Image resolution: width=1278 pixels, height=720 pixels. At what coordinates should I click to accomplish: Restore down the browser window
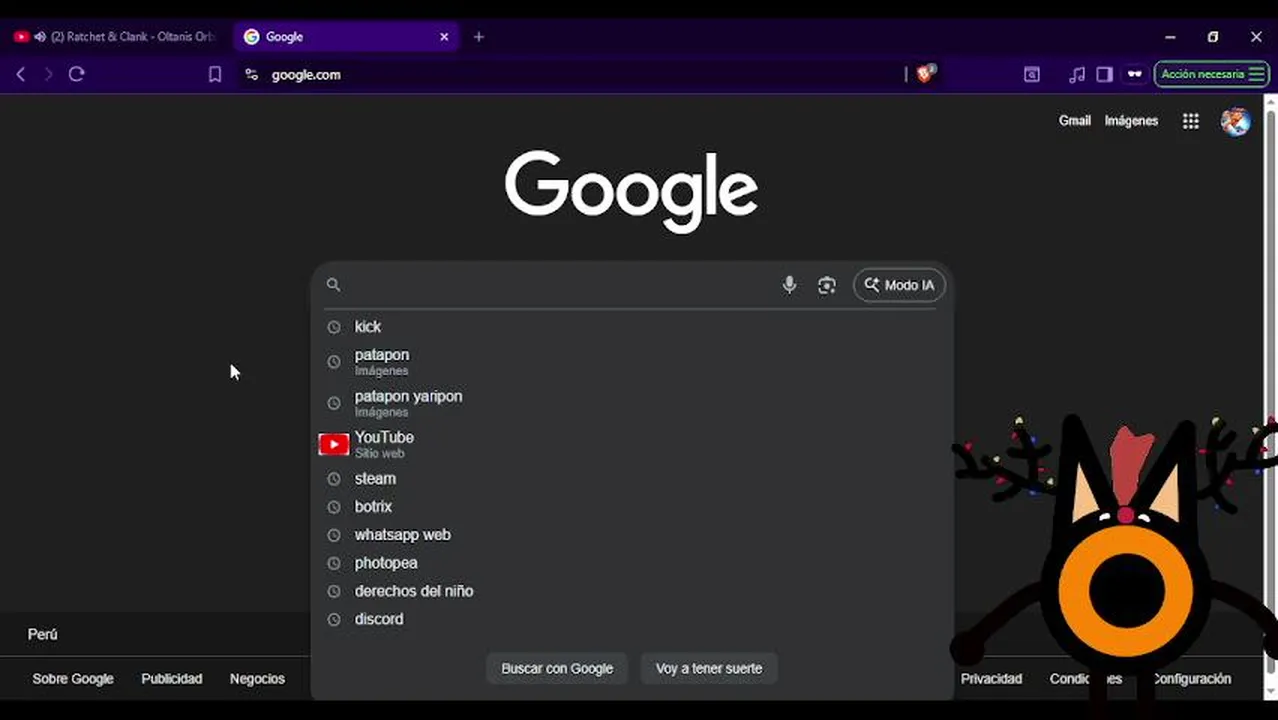point(1213,37)
